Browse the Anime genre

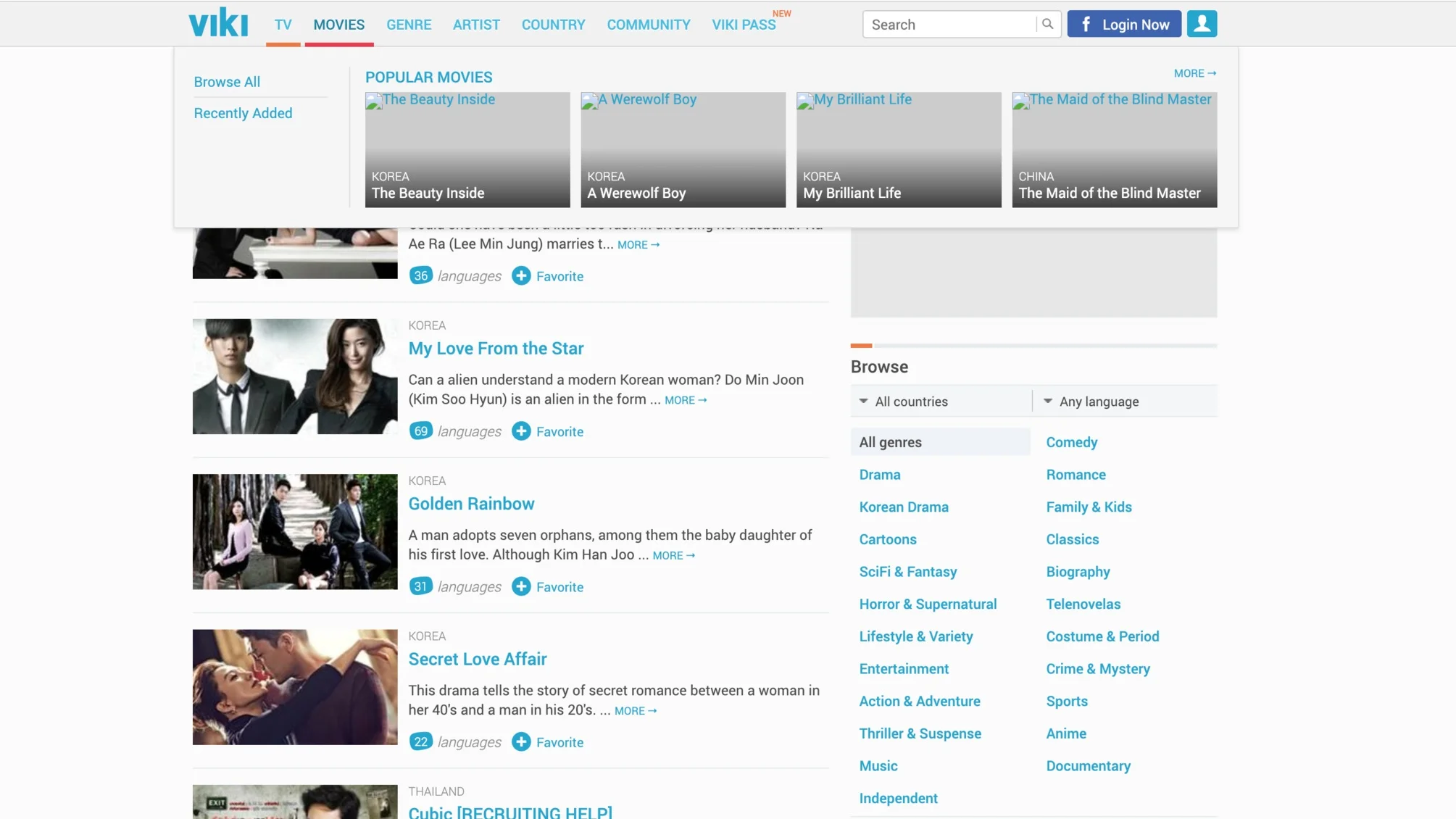(1066, 733)
